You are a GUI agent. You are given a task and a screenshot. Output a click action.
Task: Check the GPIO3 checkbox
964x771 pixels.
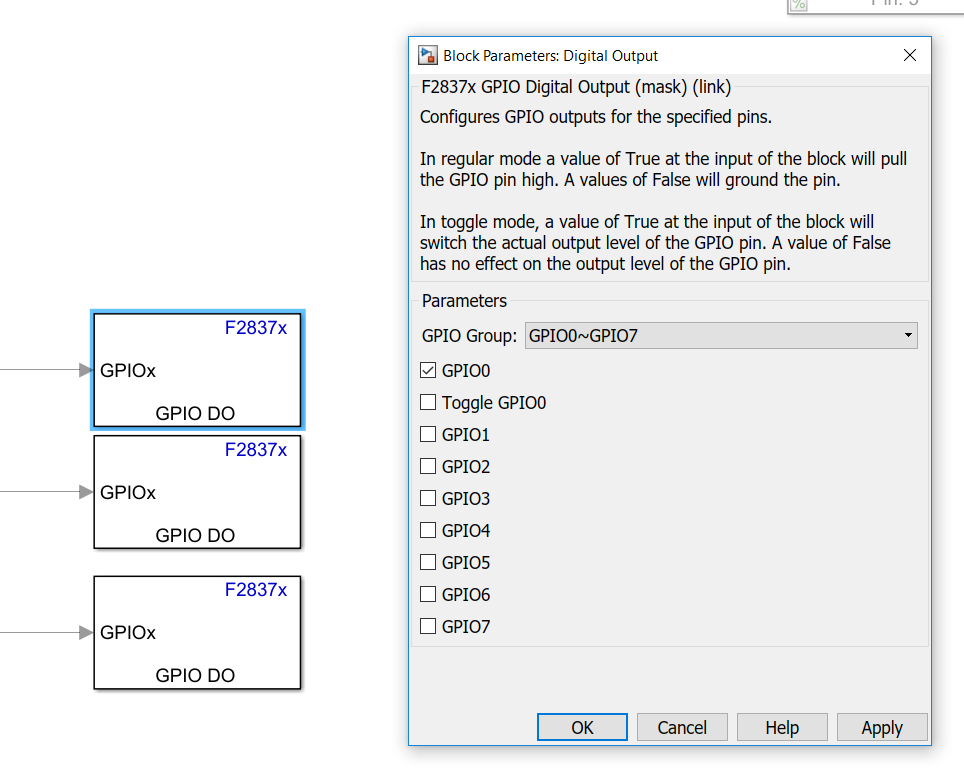tap(428, 498)
